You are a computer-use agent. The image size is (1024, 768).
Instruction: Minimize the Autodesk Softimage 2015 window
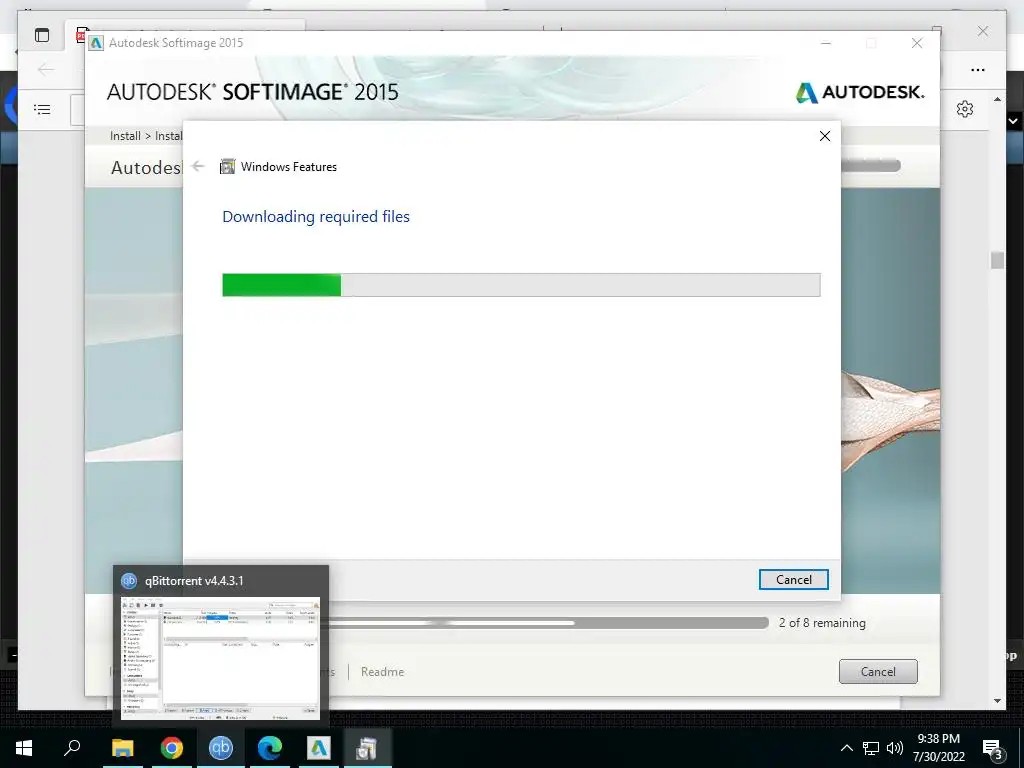pyautogui.click(x=826, y=43)
